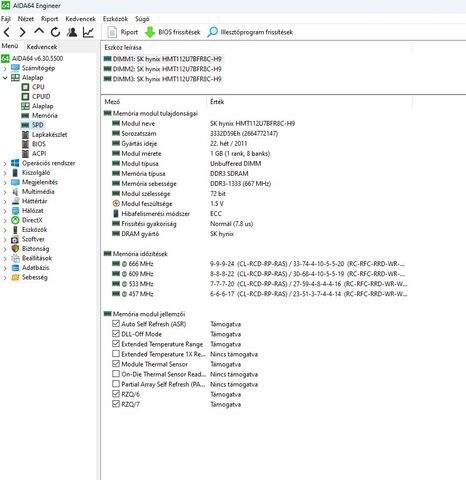
Task: Toggle RZQ/6 checkbox
Action: pos(116,394)
